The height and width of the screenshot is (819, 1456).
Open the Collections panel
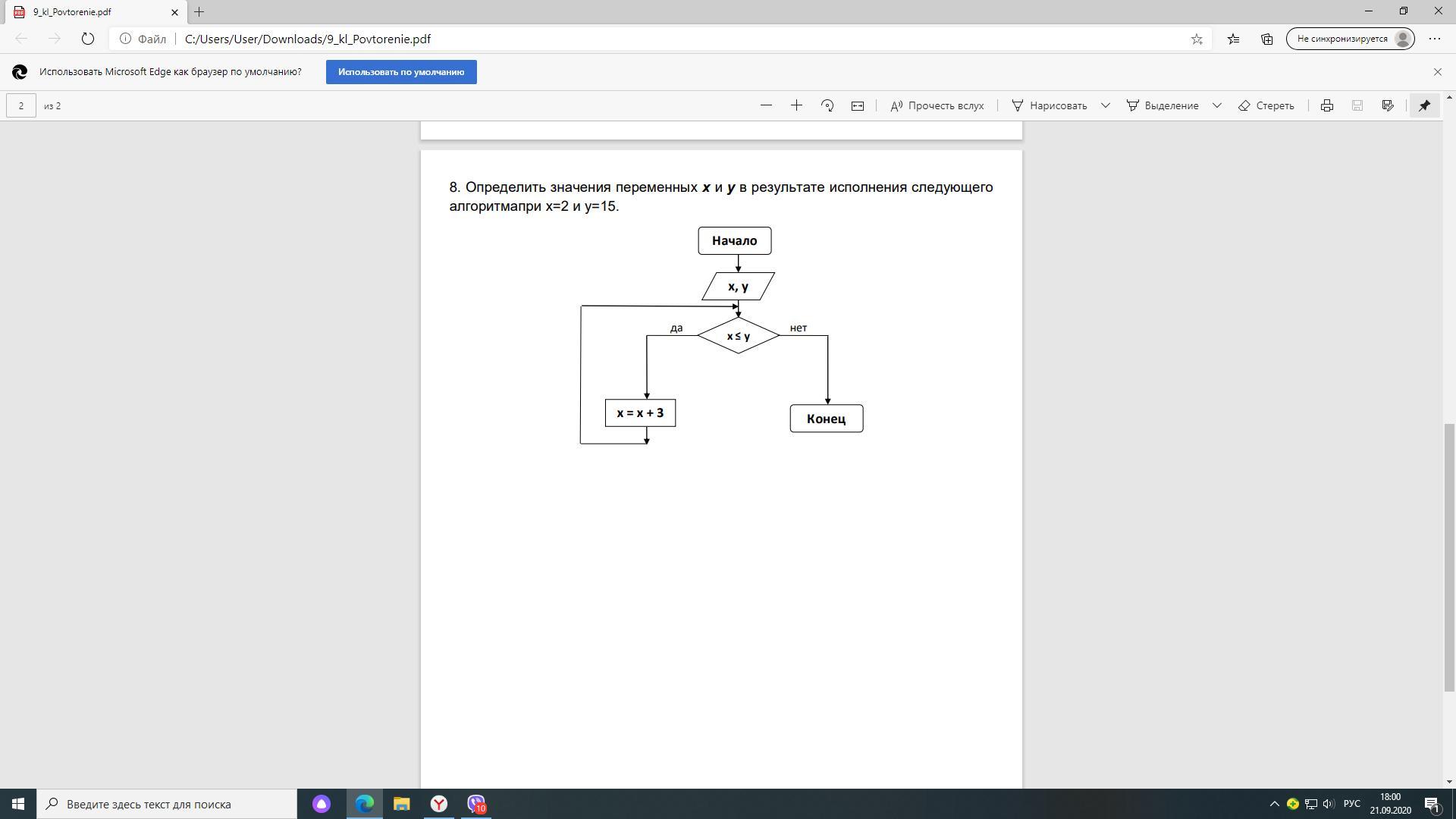tap(1266, 39)
